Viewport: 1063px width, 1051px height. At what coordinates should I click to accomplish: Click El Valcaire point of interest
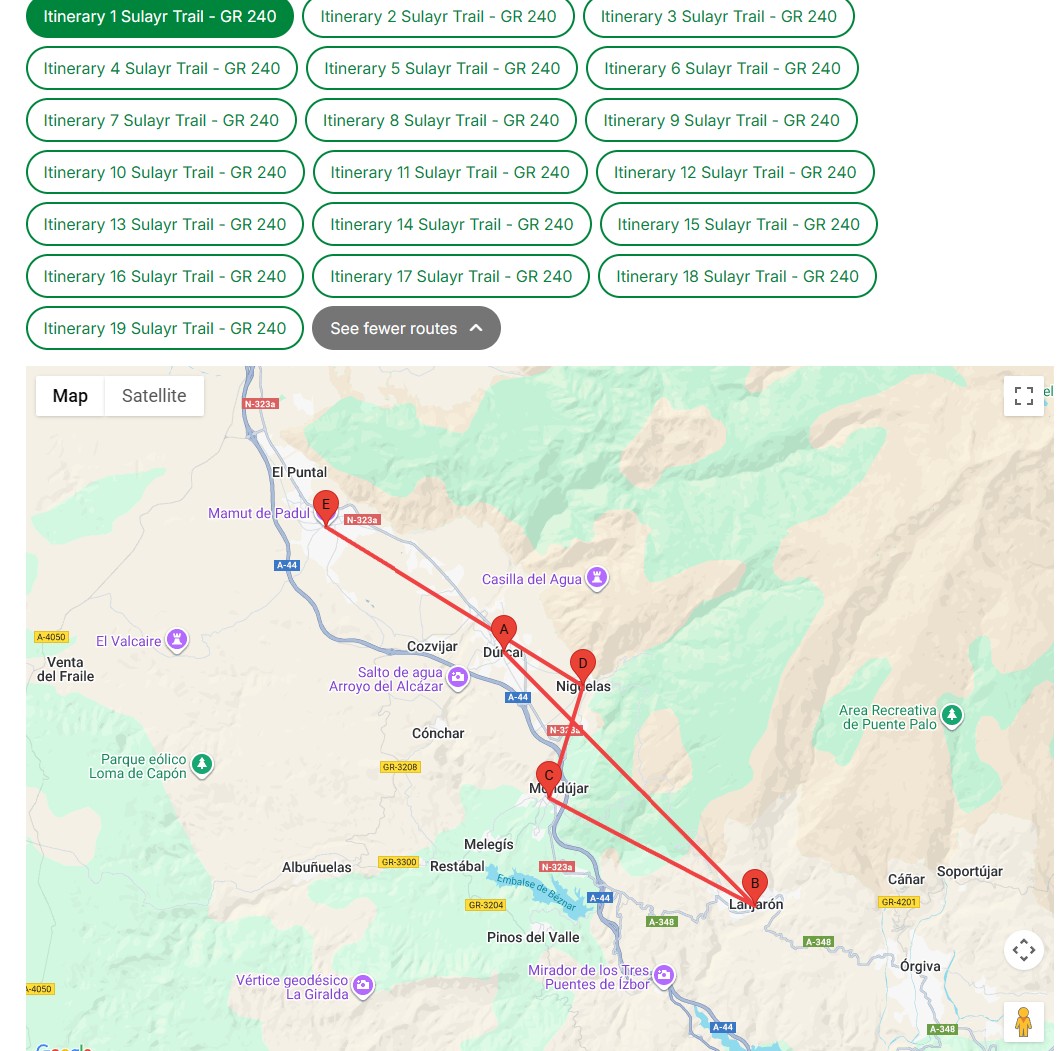point(177,641)
